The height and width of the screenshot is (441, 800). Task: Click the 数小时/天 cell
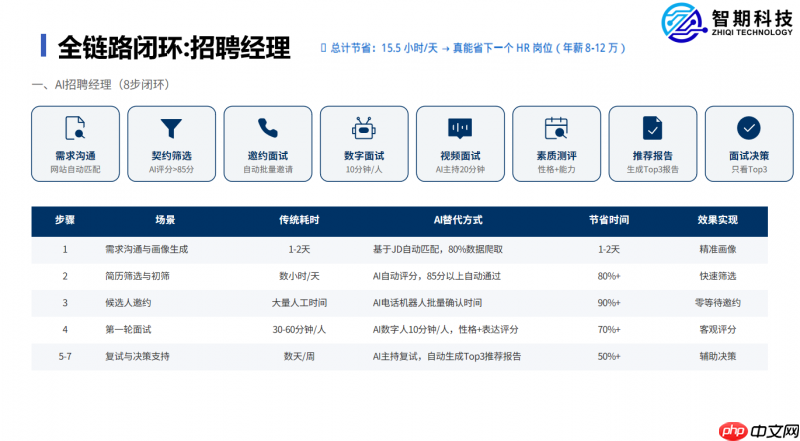pos(299,276)
